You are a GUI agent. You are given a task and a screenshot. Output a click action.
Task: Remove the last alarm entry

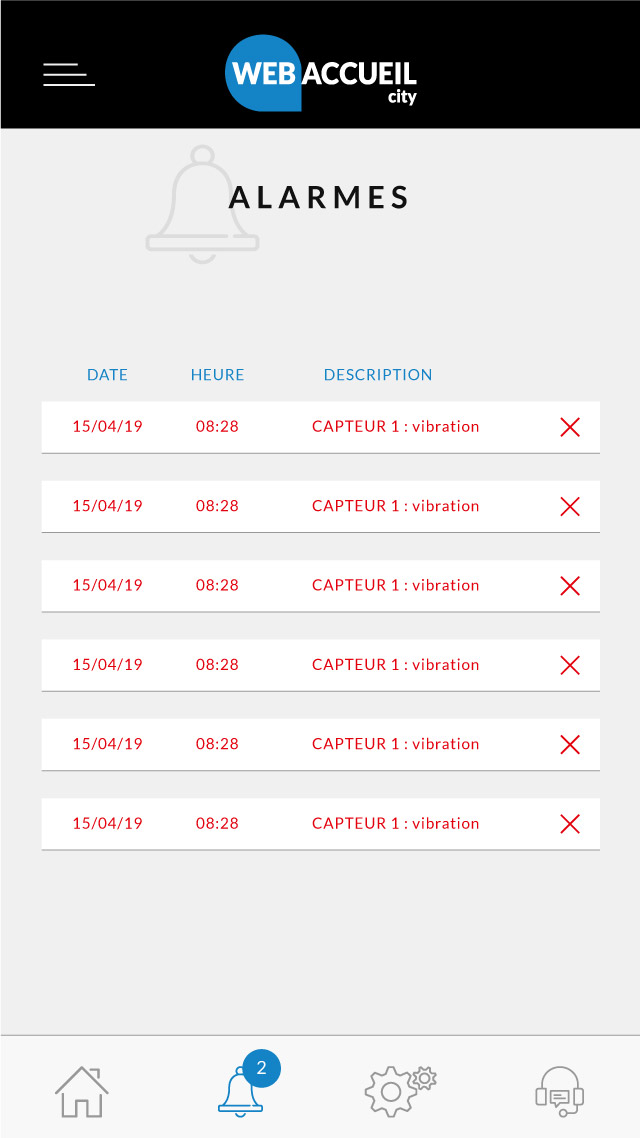[570, 824]
